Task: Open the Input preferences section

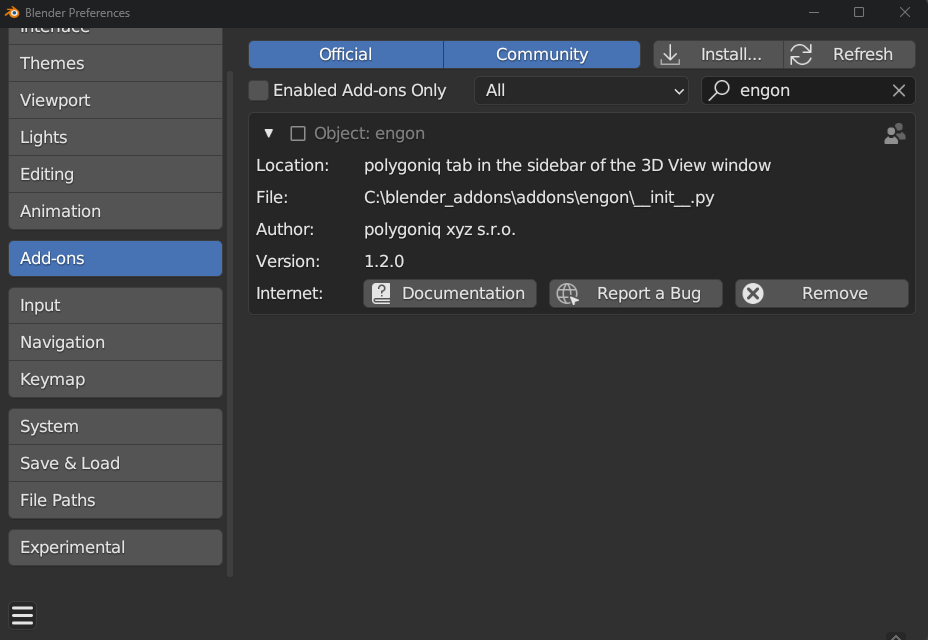Action: pyautogui.click(x=115, y=305)
